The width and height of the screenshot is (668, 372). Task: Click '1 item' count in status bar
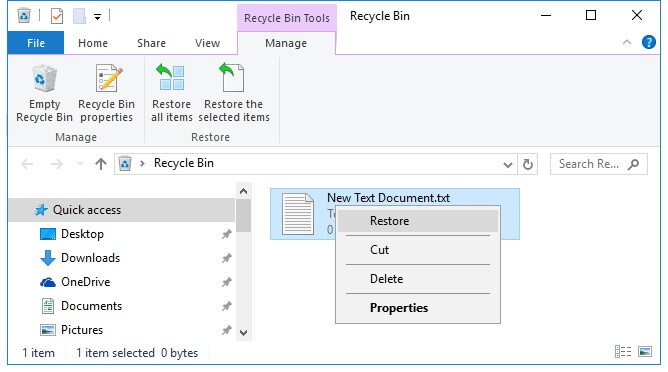click(x=38, y=353)
